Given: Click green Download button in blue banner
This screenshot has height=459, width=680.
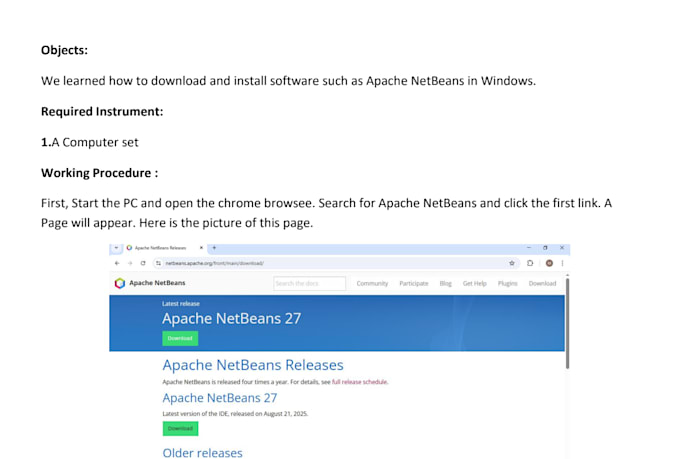Looking at the screenshot, I should 180,338.
